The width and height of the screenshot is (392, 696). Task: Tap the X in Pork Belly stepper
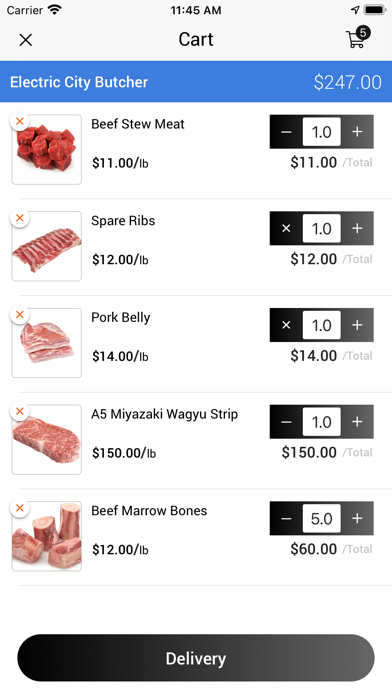click(x=286, y=325)
